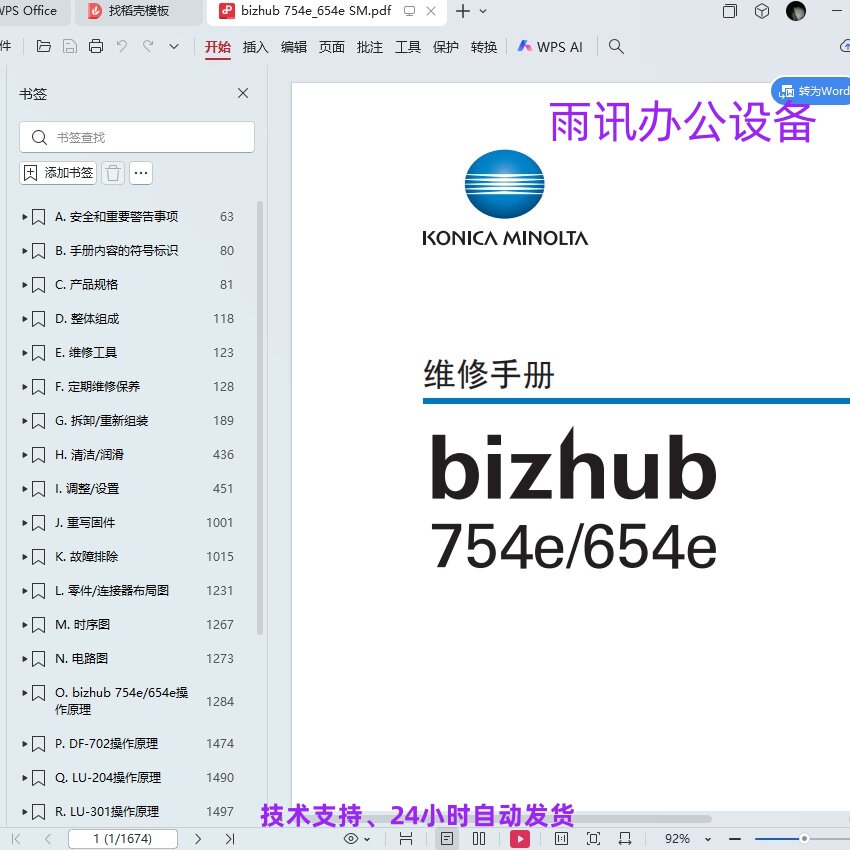The image size is (850, 850).
Task: Open bookmark P. DF-702操作原理
Action: click(107, 744)
